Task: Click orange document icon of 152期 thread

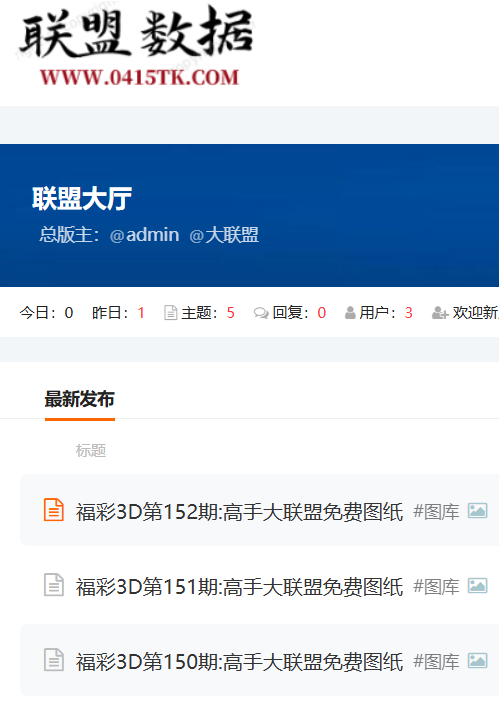Action: tap(54, 510)
